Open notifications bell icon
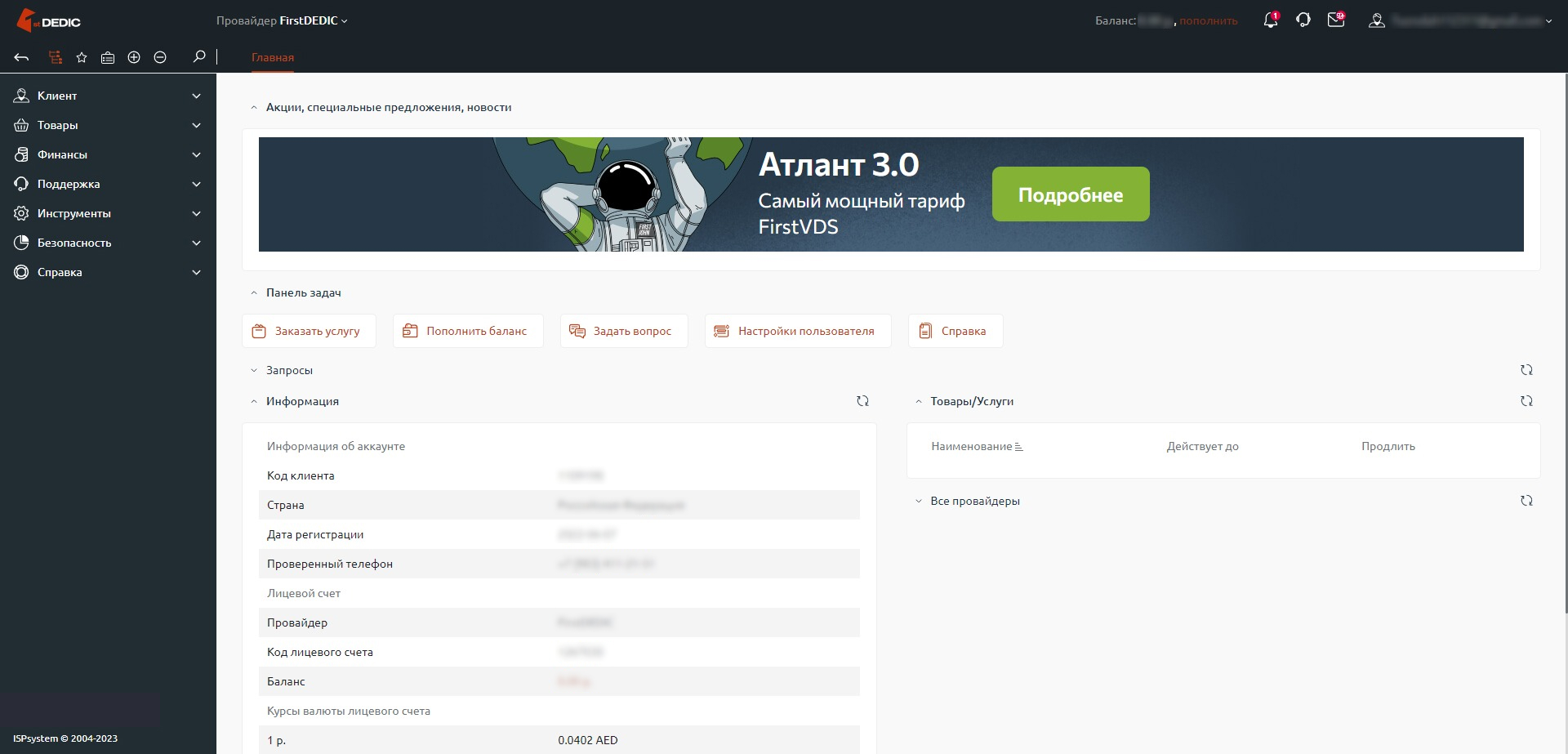 [1271, 20]
